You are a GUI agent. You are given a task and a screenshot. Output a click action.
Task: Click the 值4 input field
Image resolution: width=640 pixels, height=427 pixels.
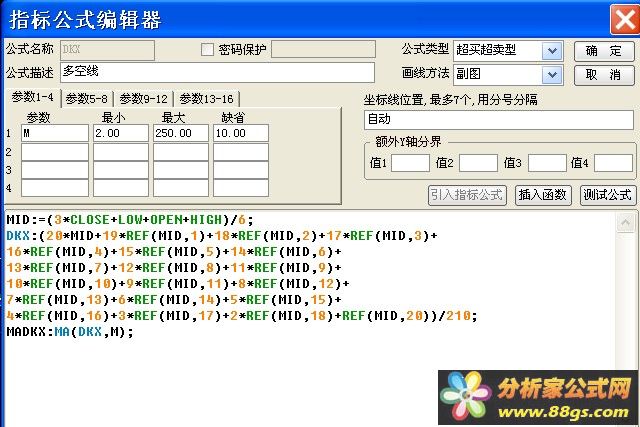click(613, 163)
